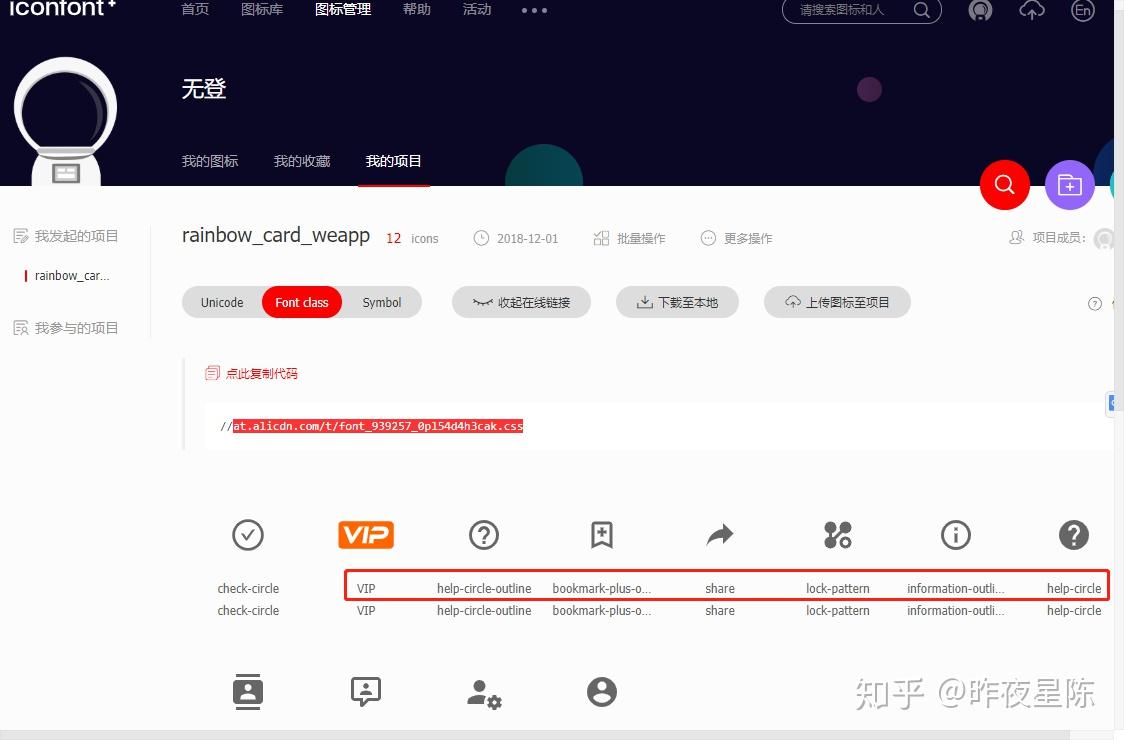
Task: Open the 首页 home menu
Action: click(195, 9)
